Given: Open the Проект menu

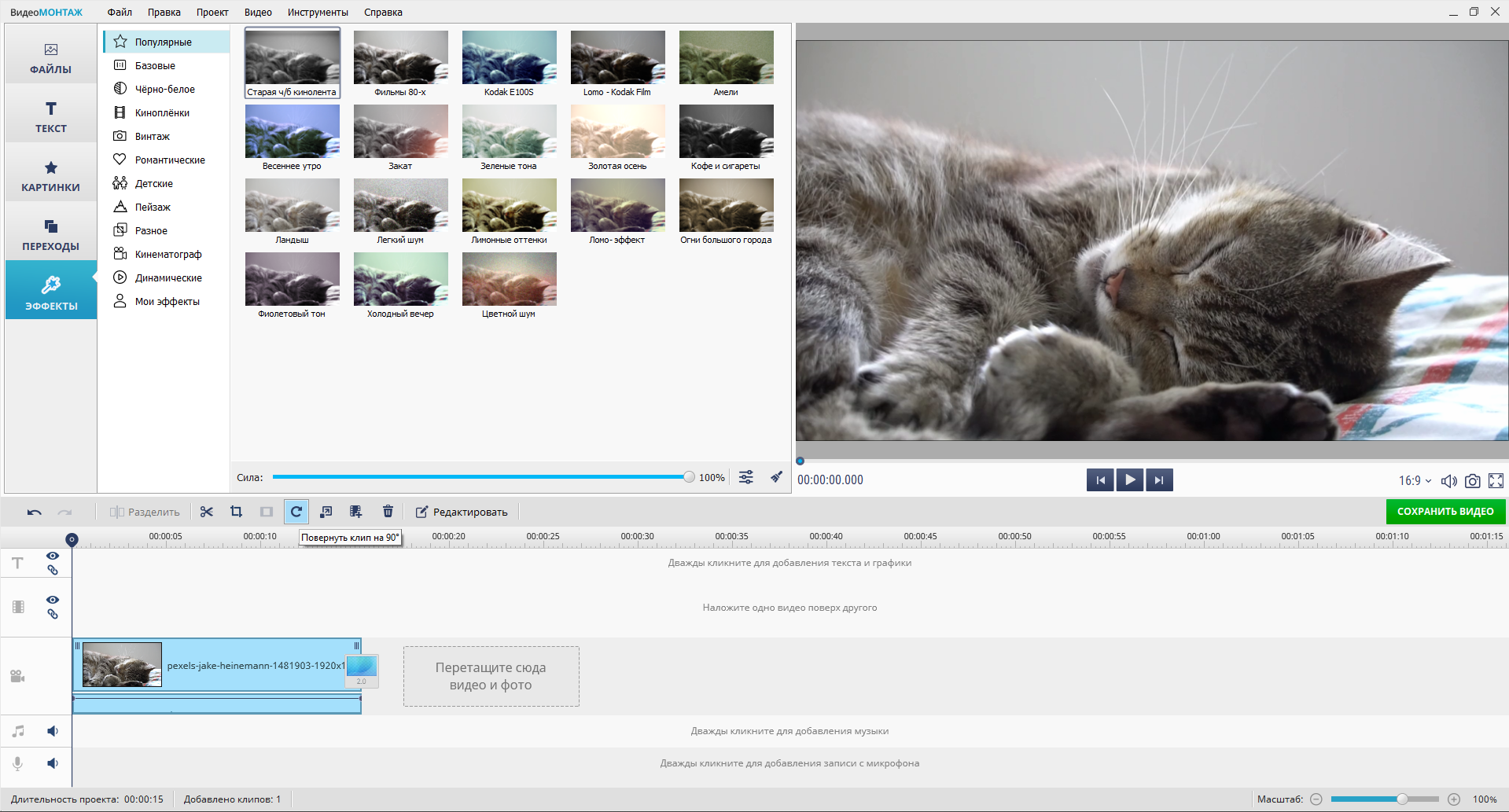Looking at the screenshot, I should [212, 12].
